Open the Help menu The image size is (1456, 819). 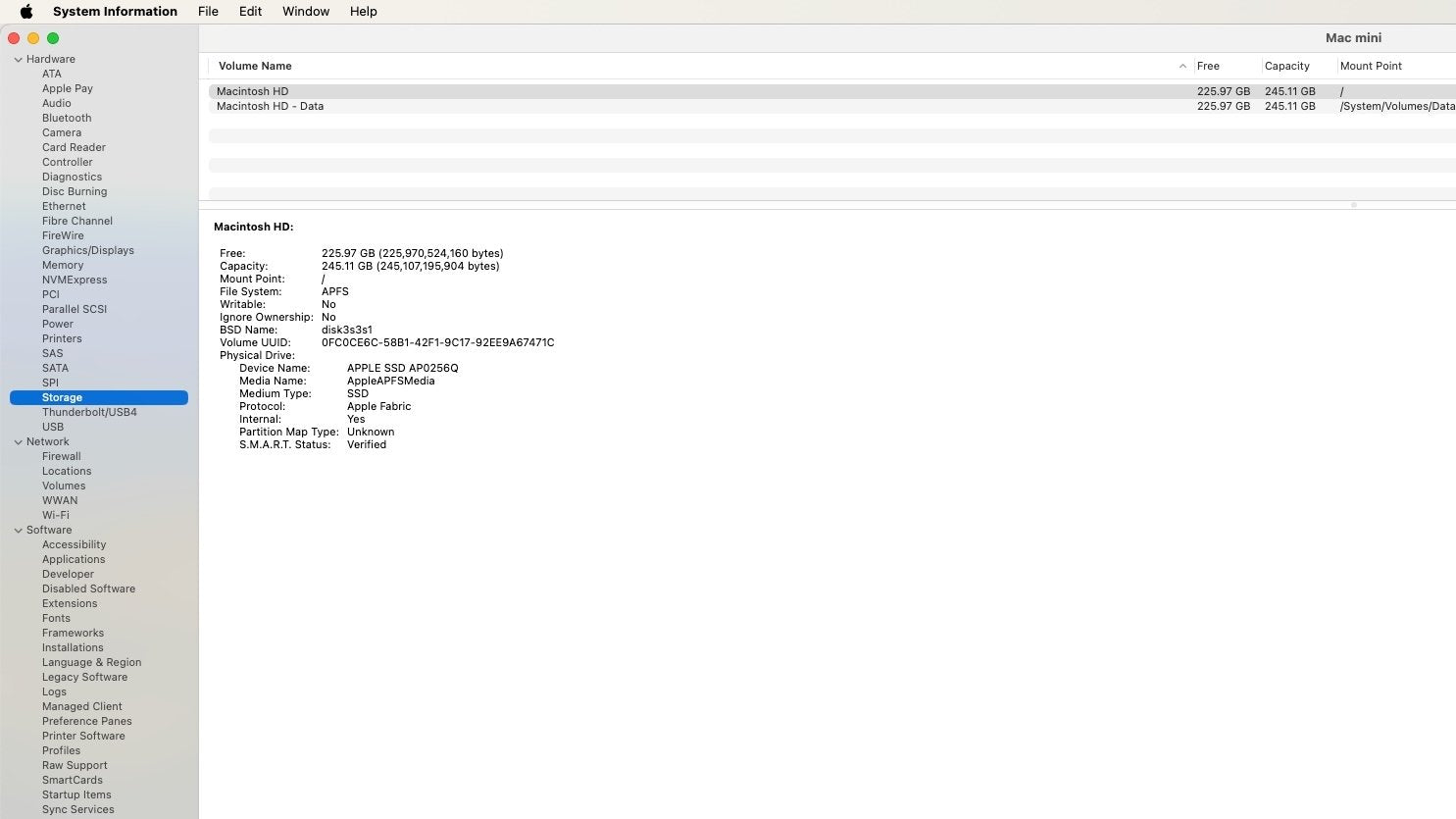pyautogui.click(x=363, y=12)
